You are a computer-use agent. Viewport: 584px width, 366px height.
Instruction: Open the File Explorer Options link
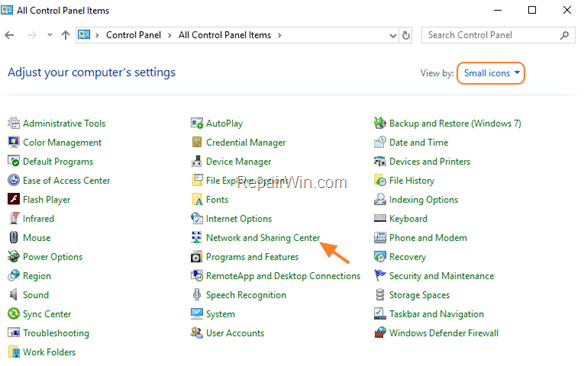pyautogui.click(x=247, y=181)
